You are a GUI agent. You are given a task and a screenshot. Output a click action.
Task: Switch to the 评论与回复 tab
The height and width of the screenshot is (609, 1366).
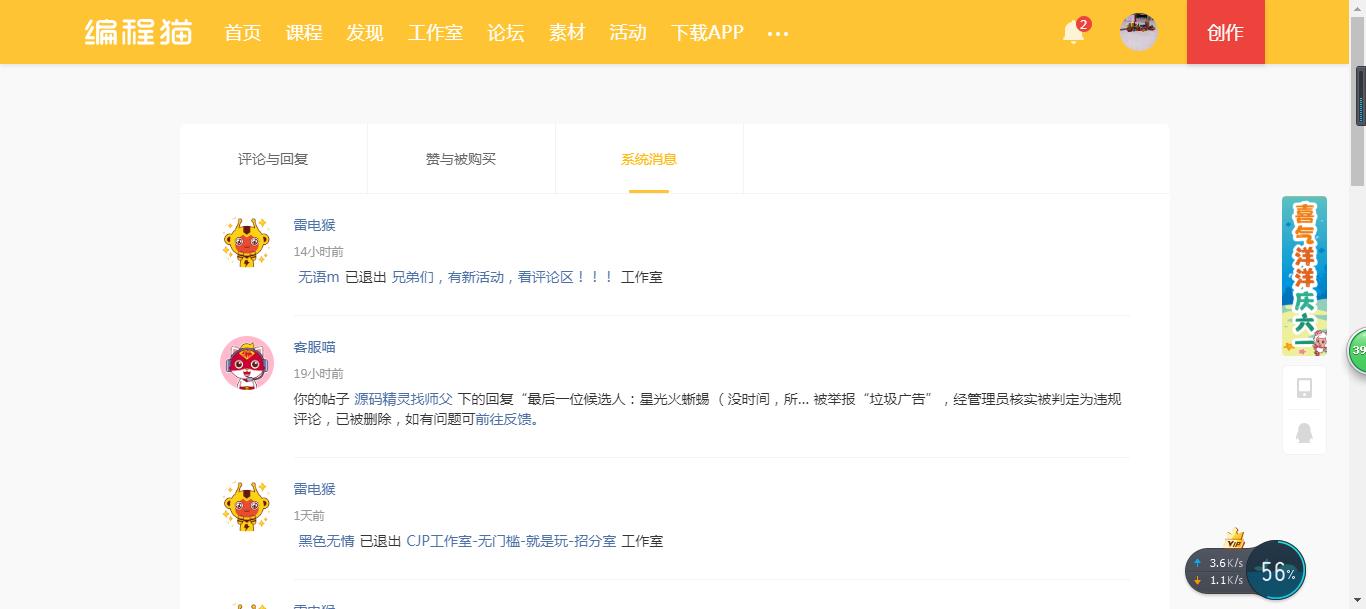click(x=273, y=159)
